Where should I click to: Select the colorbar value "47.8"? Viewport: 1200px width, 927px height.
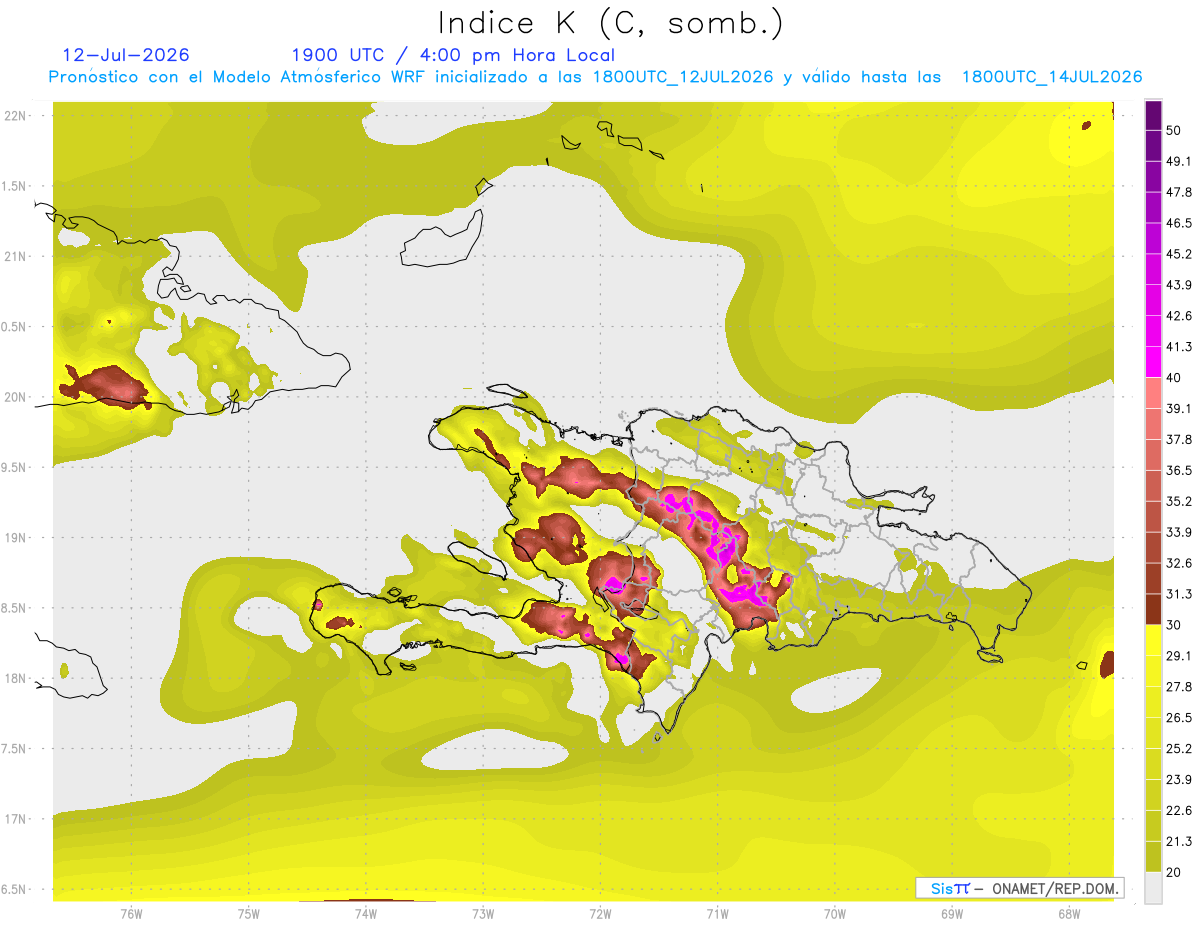[x=1179, y=192]
